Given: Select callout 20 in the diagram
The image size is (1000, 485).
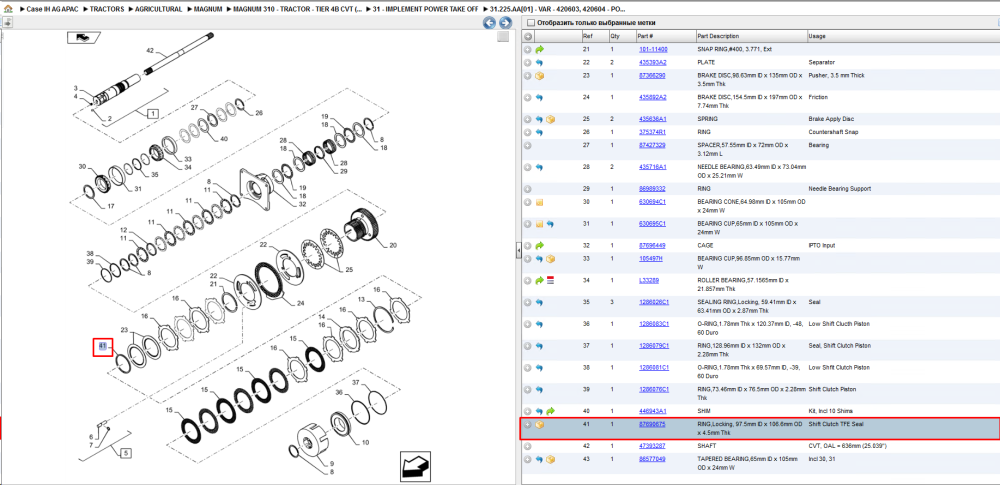Looking at the screenshot, I should pyautogui.click(x=393, y=245).
